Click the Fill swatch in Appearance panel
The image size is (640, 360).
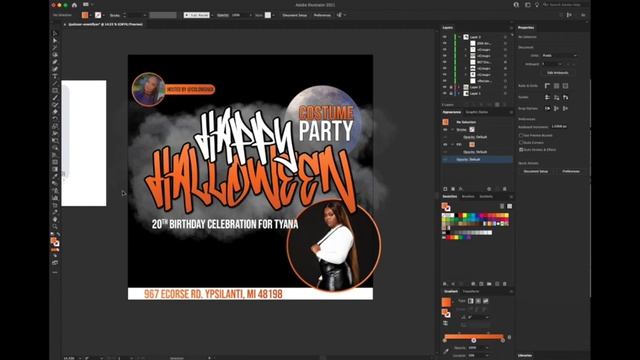tap(472, 144)
